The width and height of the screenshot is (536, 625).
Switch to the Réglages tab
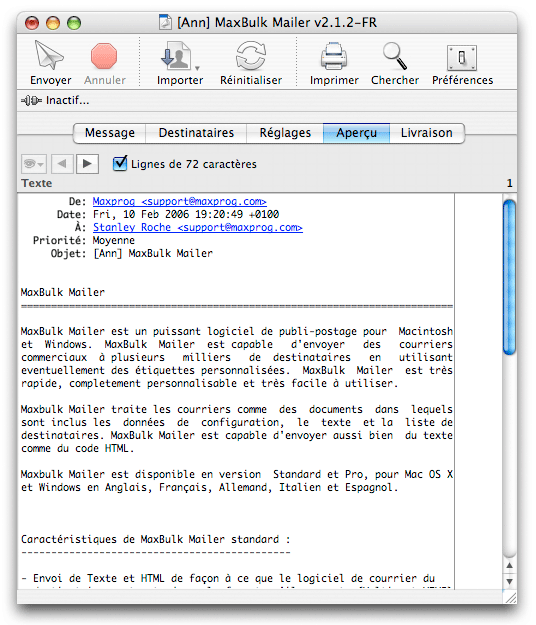point(285,133)
